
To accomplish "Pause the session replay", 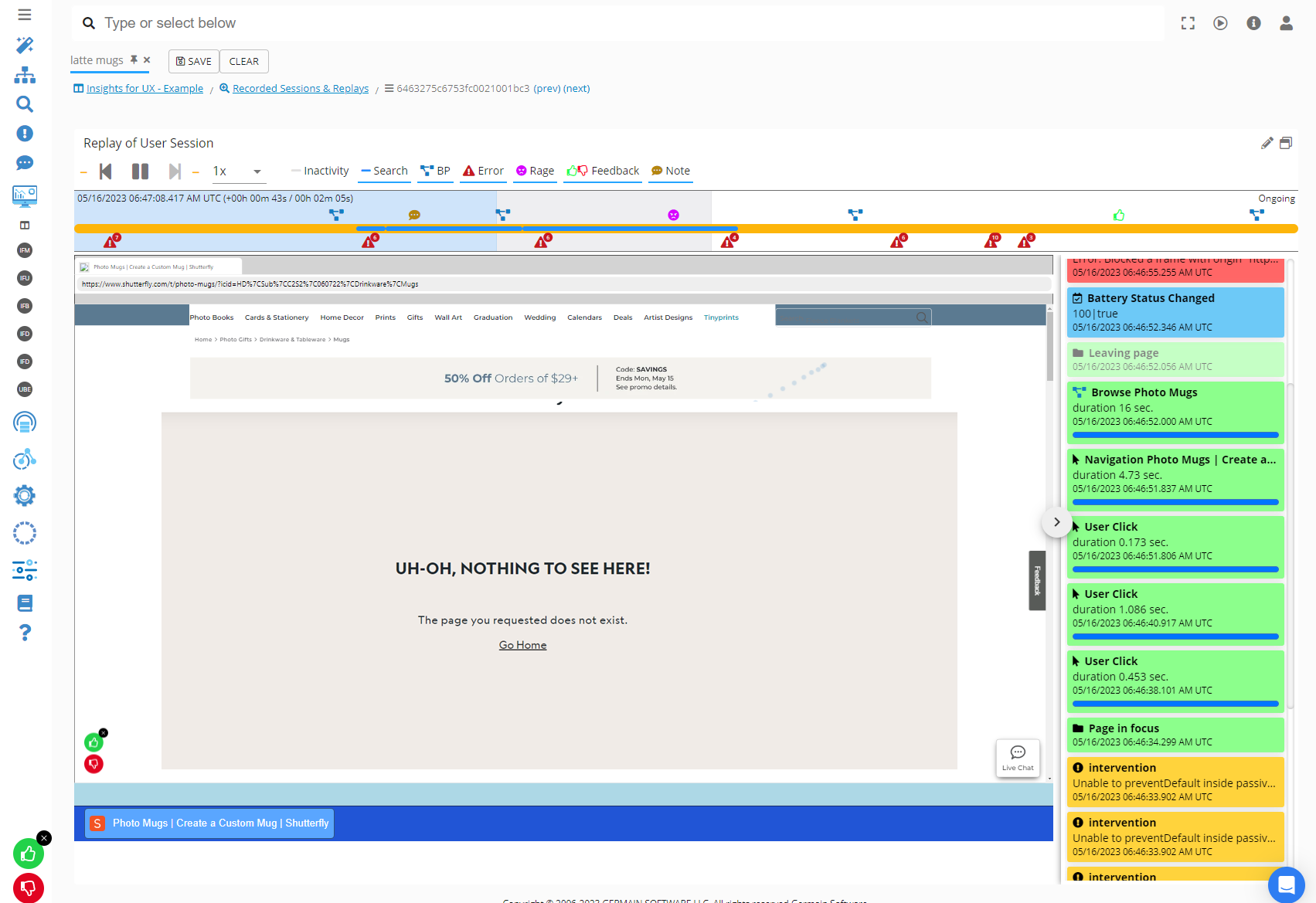I will pos(140,171).
